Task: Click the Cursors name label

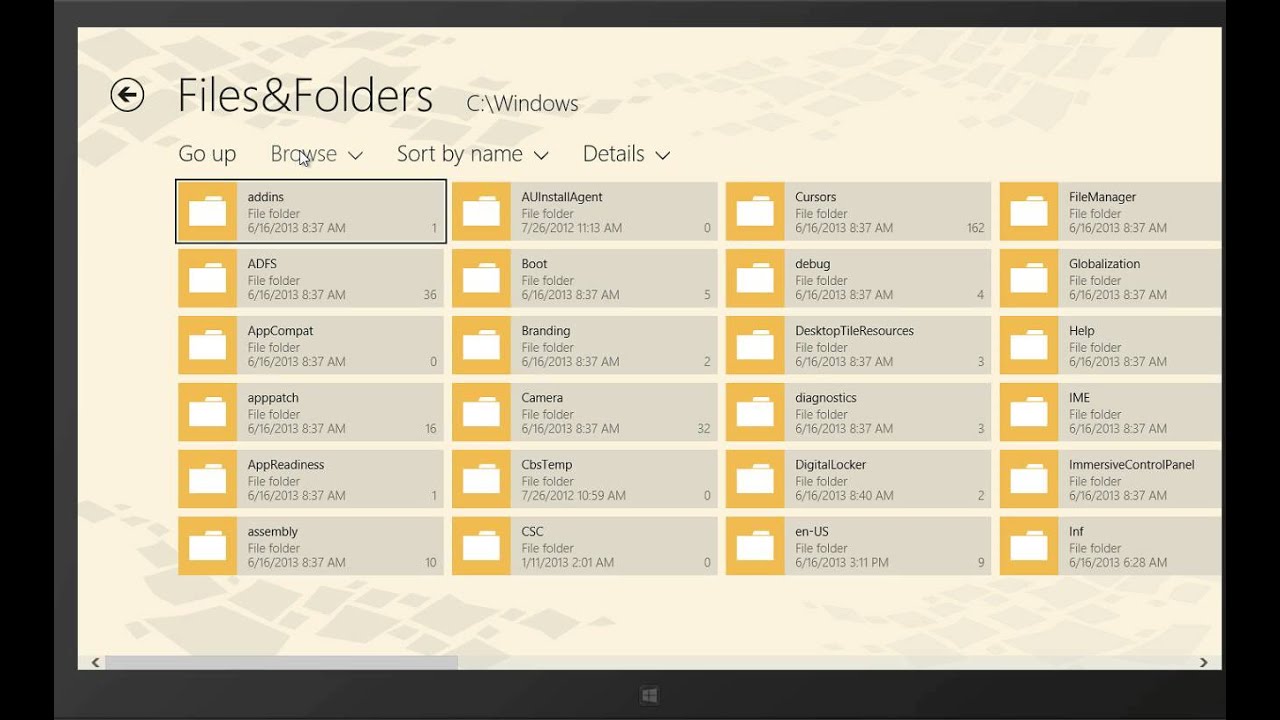Action: point(816,197)
